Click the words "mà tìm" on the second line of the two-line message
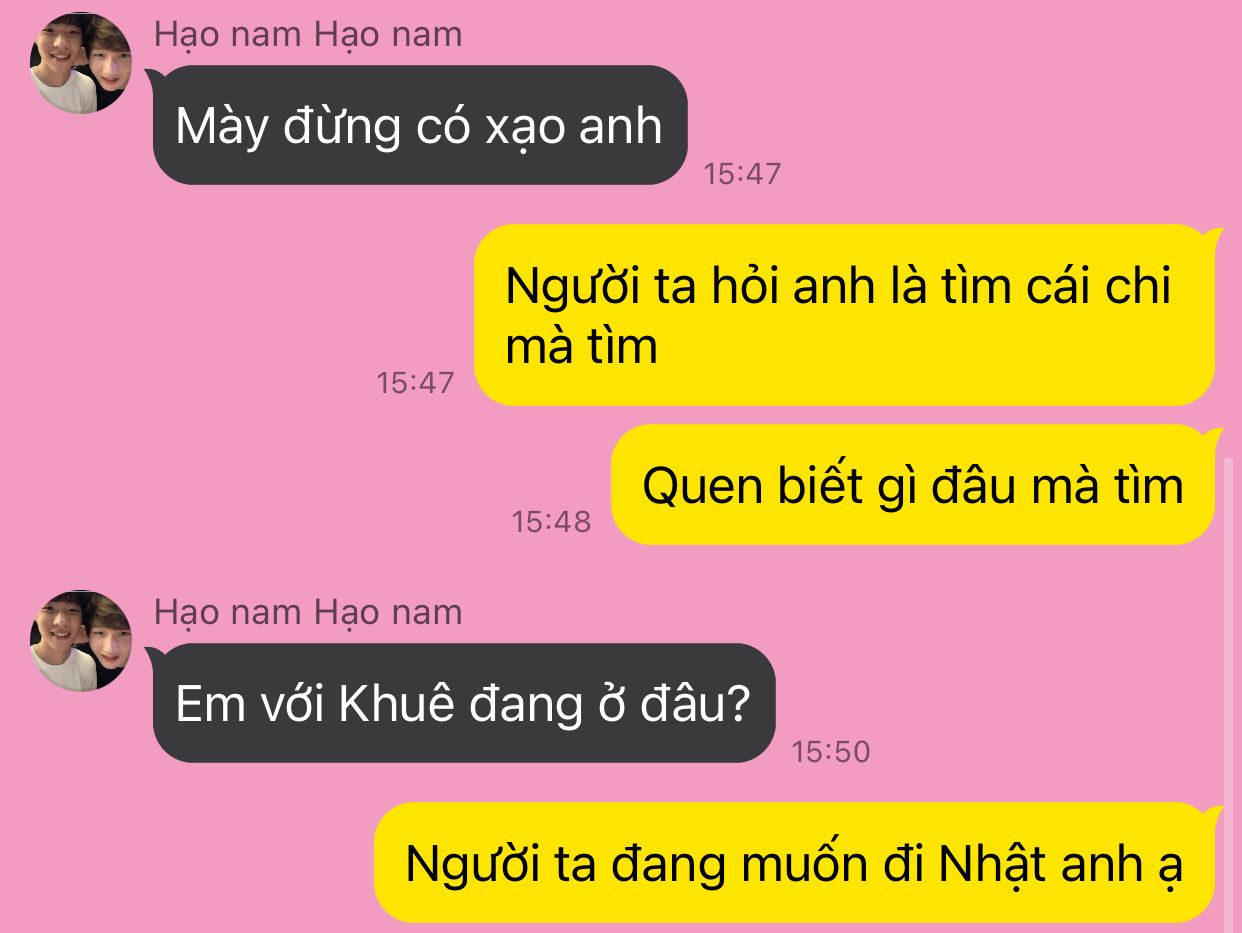 point(582,347)
